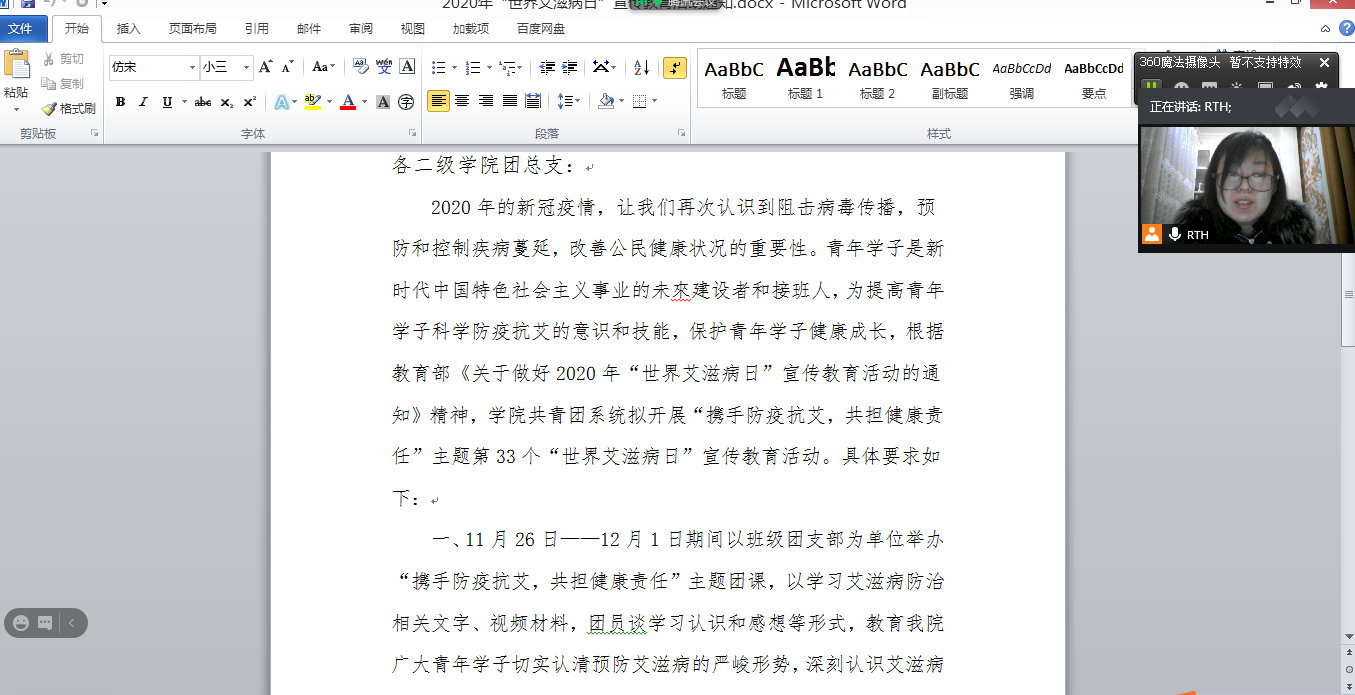Viewport: 1355px width, 695px height.
Task: Click the red font color swatch
Action: click(347, 102)
